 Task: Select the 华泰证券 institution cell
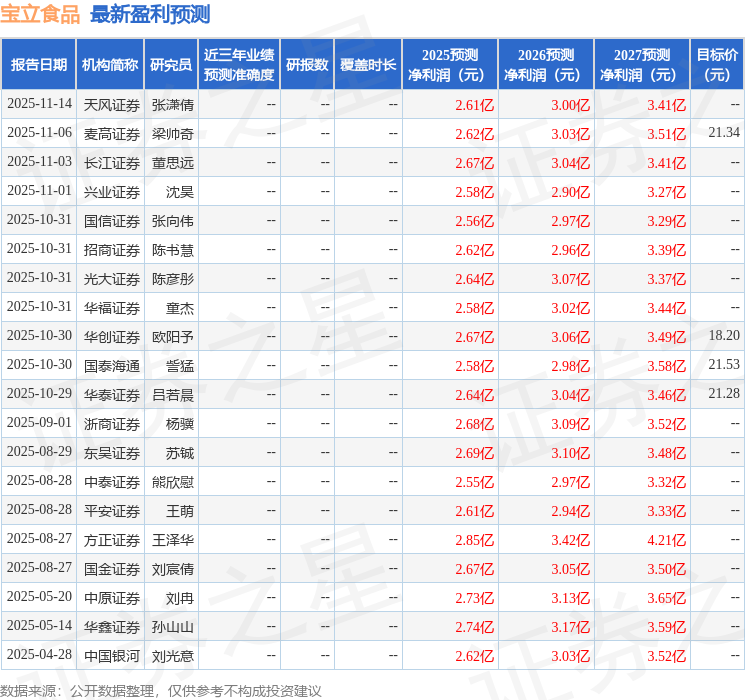[112, 395]
